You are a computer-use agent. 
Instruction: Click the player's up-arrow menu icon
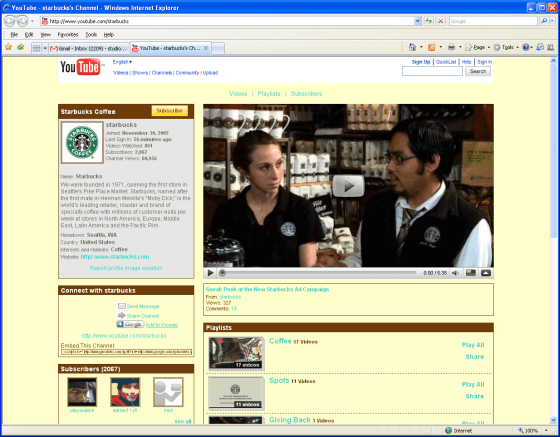point(486,273)
